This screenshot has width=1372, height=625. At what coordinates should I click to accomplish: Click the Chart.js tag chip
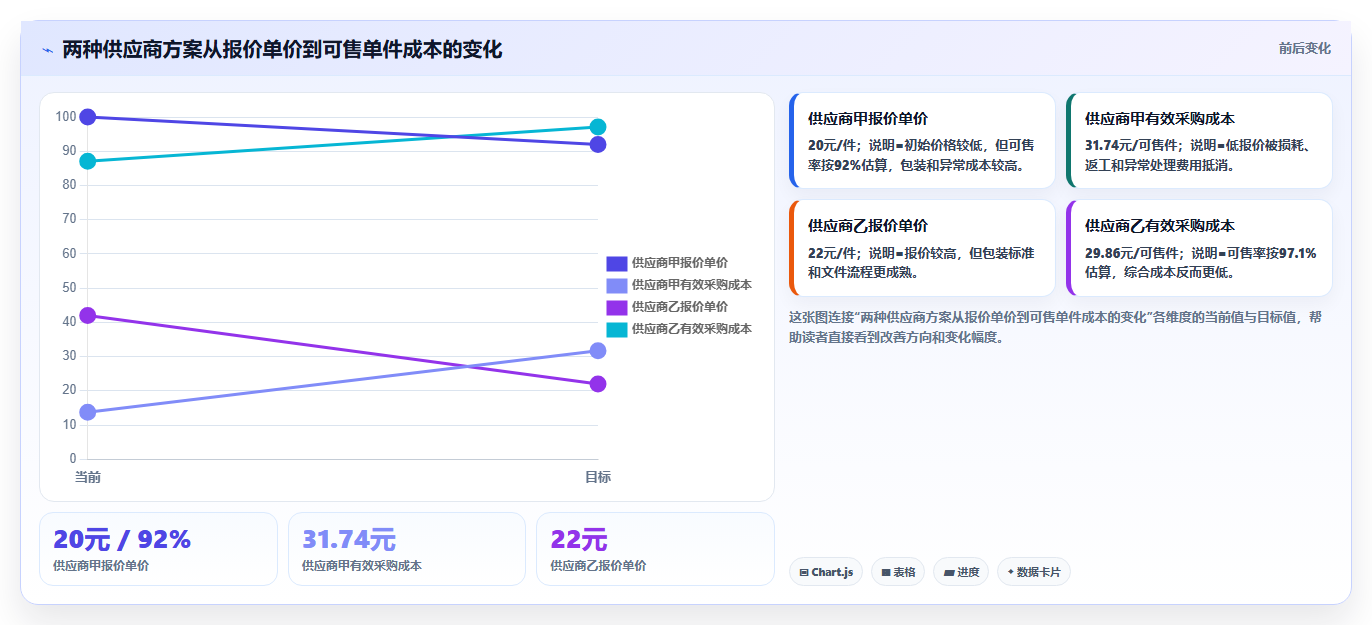click(x=826, y=572)
